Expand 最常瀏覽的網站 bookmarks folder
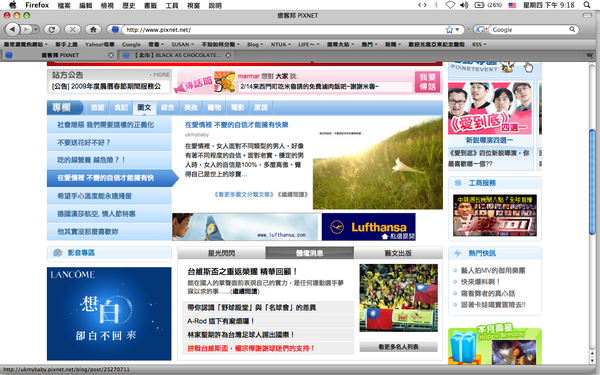 pos(25,44)
